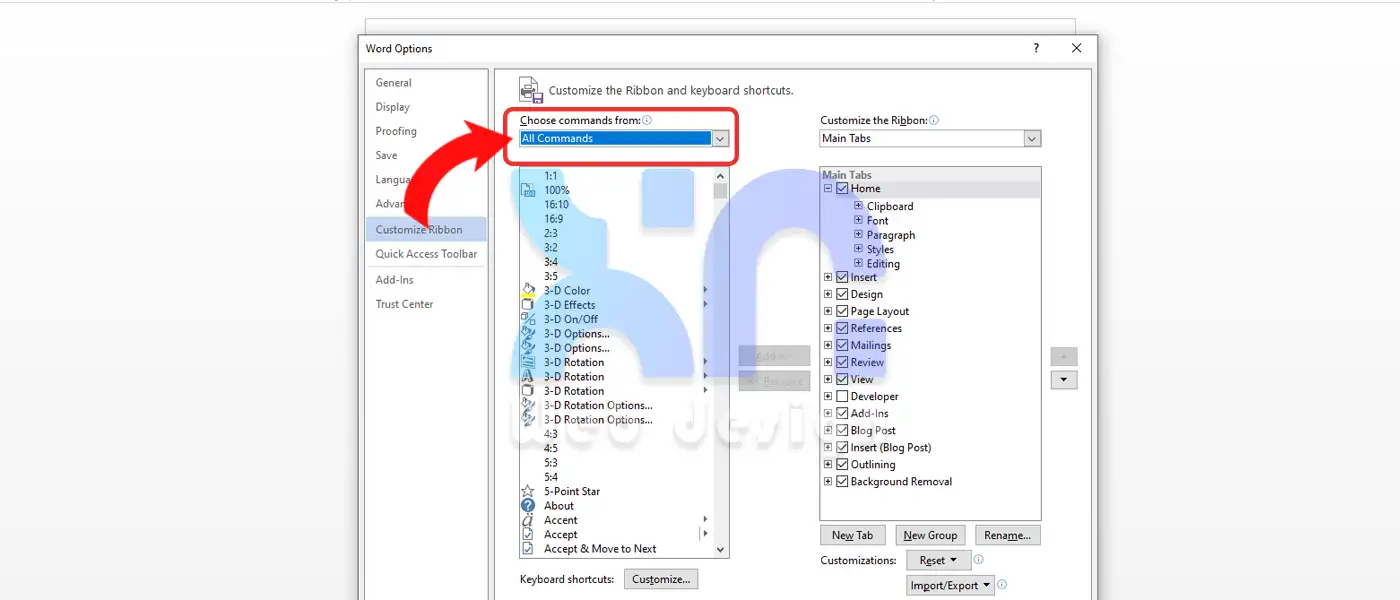Click the 3-D Effects command icon

528,305
